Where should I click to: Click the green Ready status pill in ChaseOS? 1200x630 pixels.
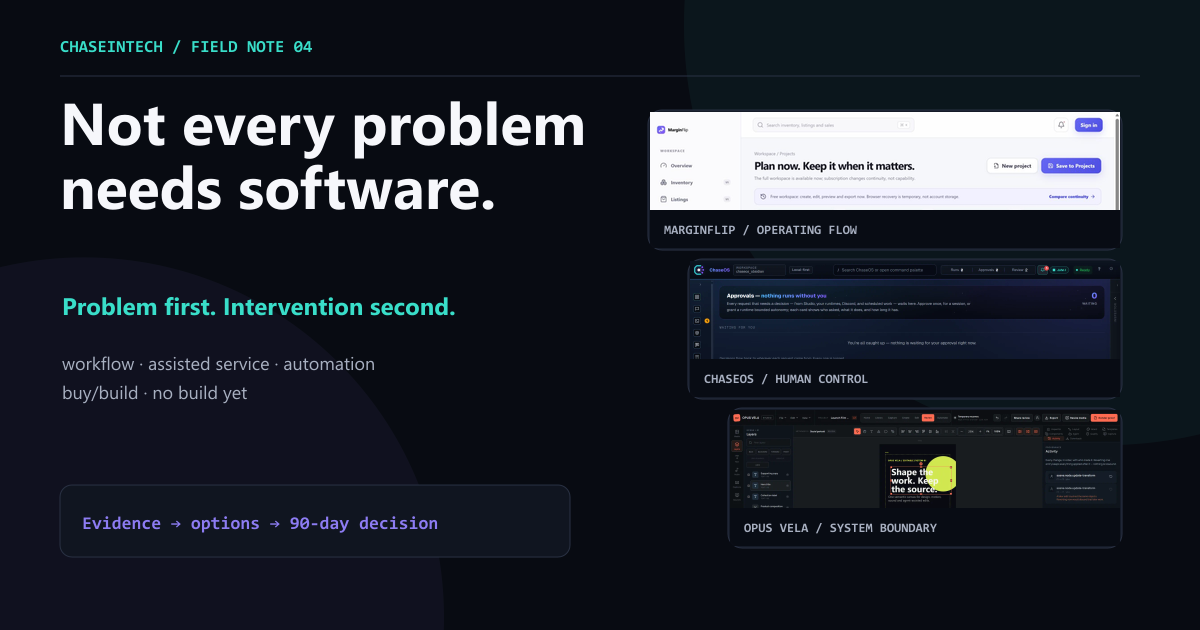click(1083, 270)
